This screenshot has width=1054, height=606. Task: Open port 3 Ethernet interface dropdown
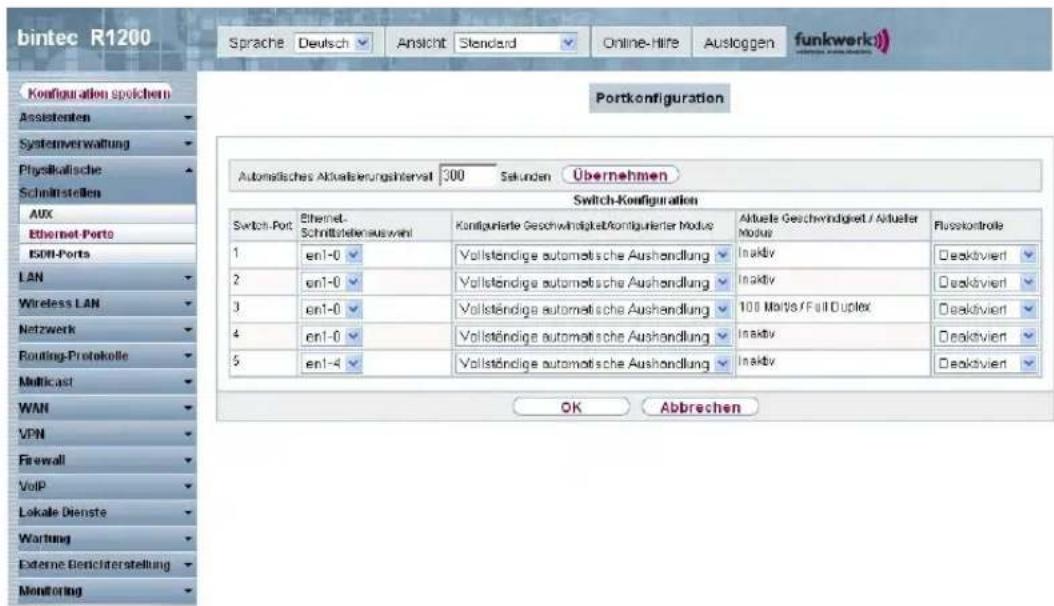pyautogui.click(x=332, y=309)
